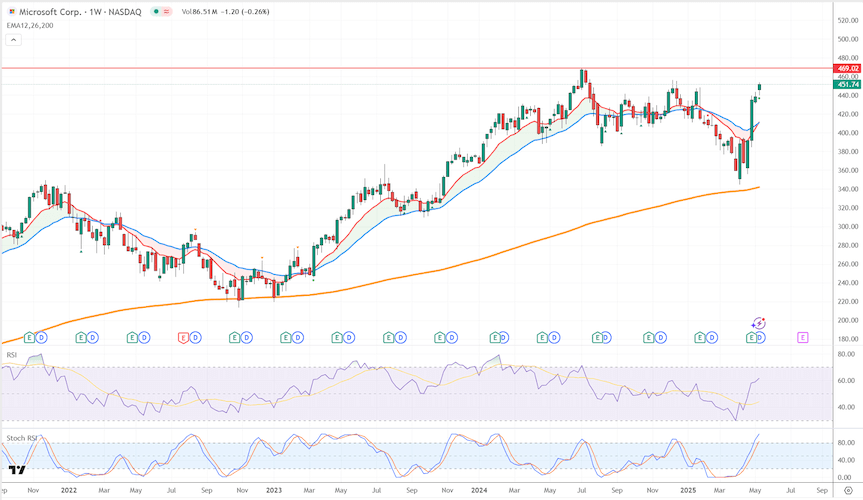Open the Microsoft Corp. 1W NASDAQ symbol title

tap(80, 12)
